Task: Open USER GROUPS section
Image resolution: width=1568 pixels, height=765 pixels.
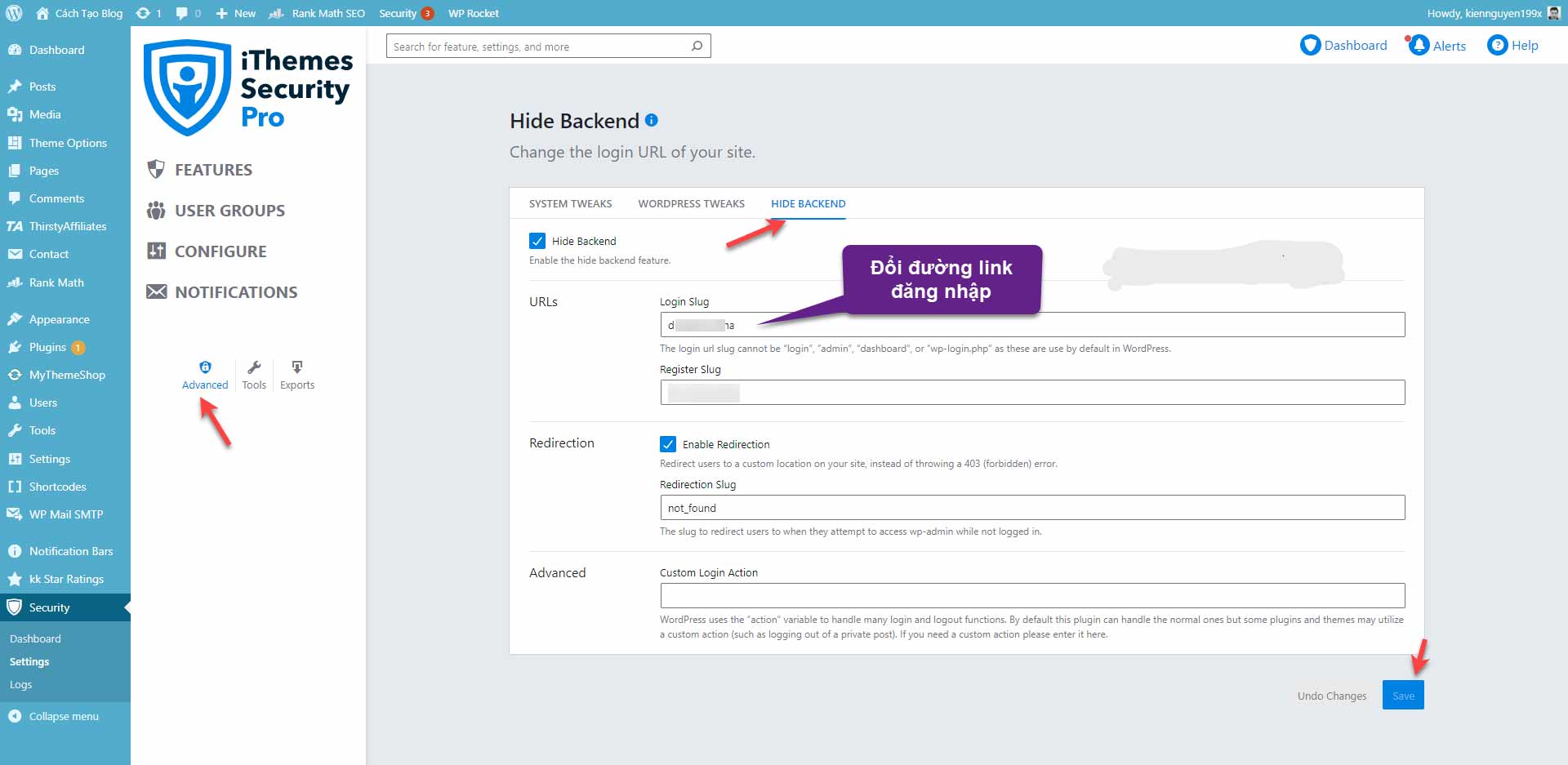Action: coord(216,211)
